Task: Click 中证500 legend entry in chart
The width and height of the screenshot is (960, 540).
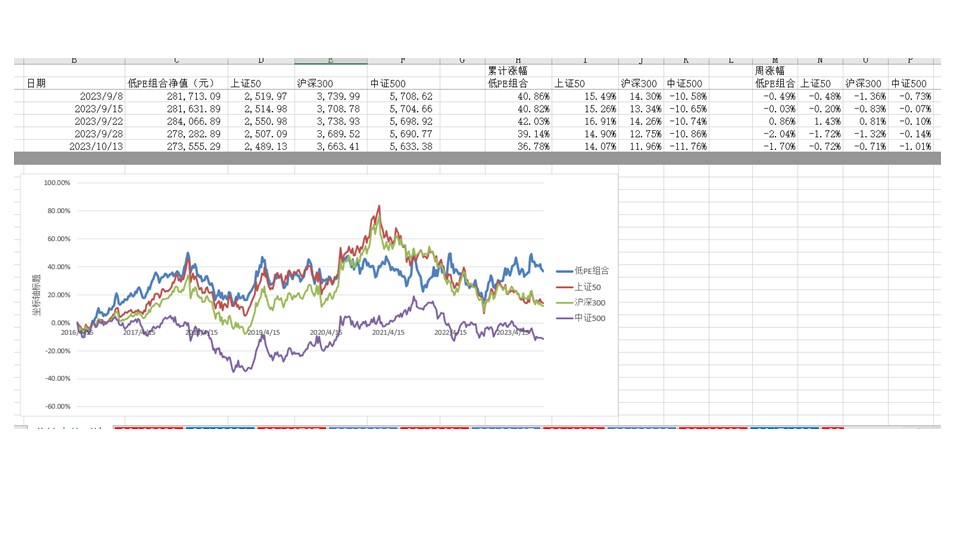Action: [580, 318]
